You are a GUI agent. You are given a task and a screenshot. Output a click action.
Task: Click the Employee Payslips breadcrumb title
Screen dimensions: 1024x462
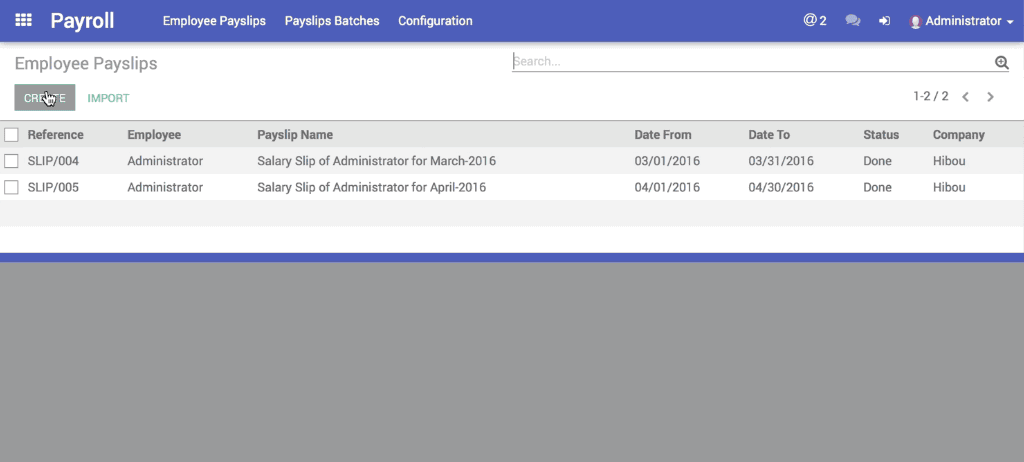86,63
